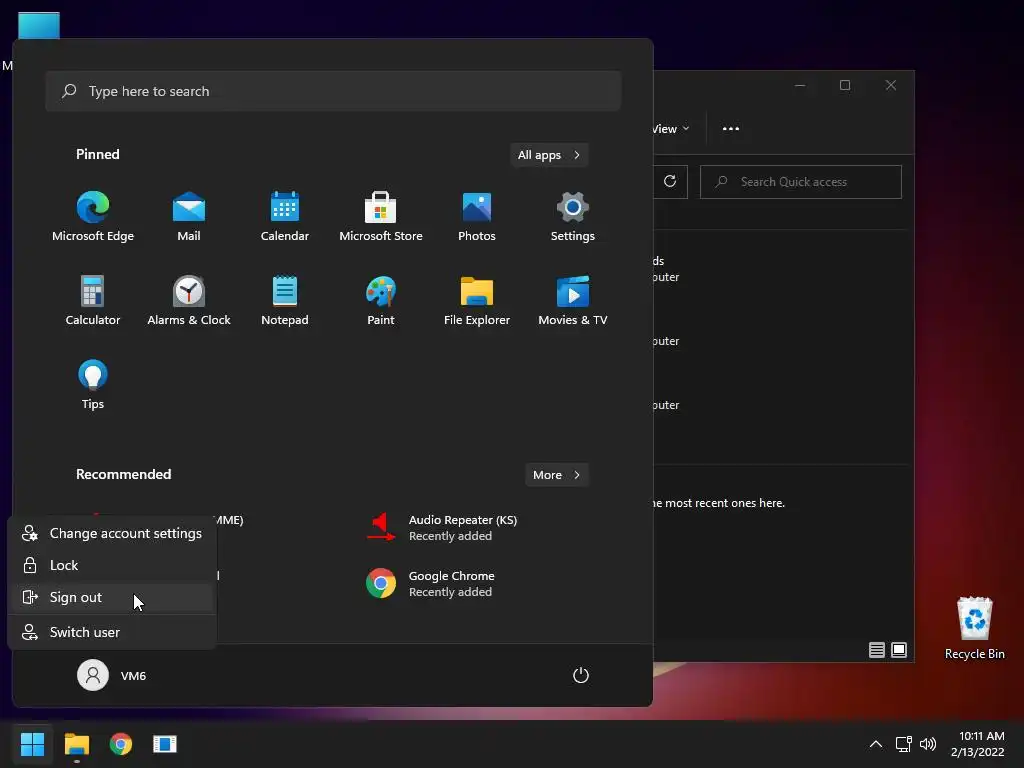Launch Notepad from pinned apps
This screenshot has width=1024, height=768.
[285, 300]
